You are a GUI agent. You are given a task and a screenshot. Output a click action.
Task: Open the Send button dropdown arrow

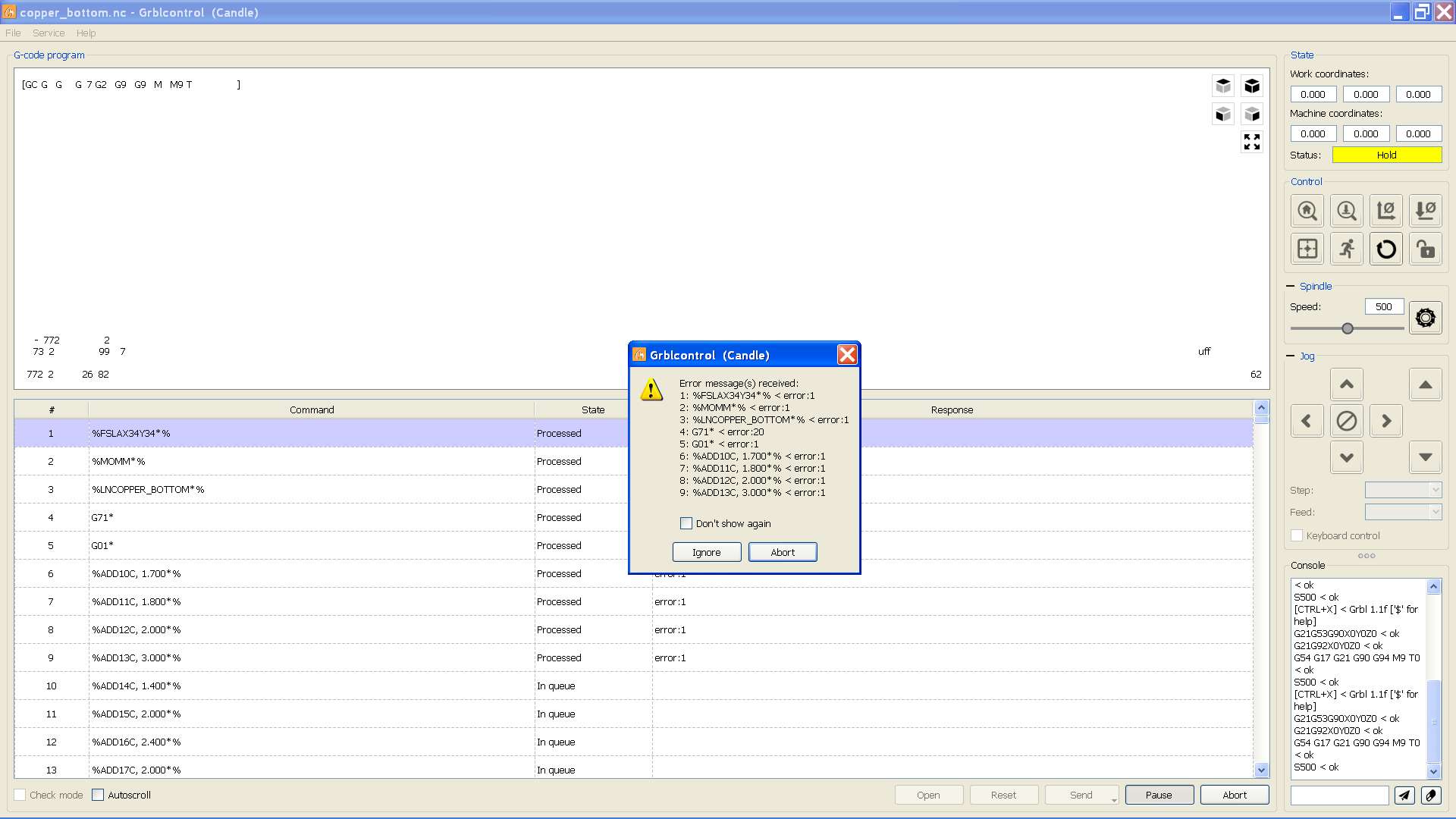tap(1114, 800)
